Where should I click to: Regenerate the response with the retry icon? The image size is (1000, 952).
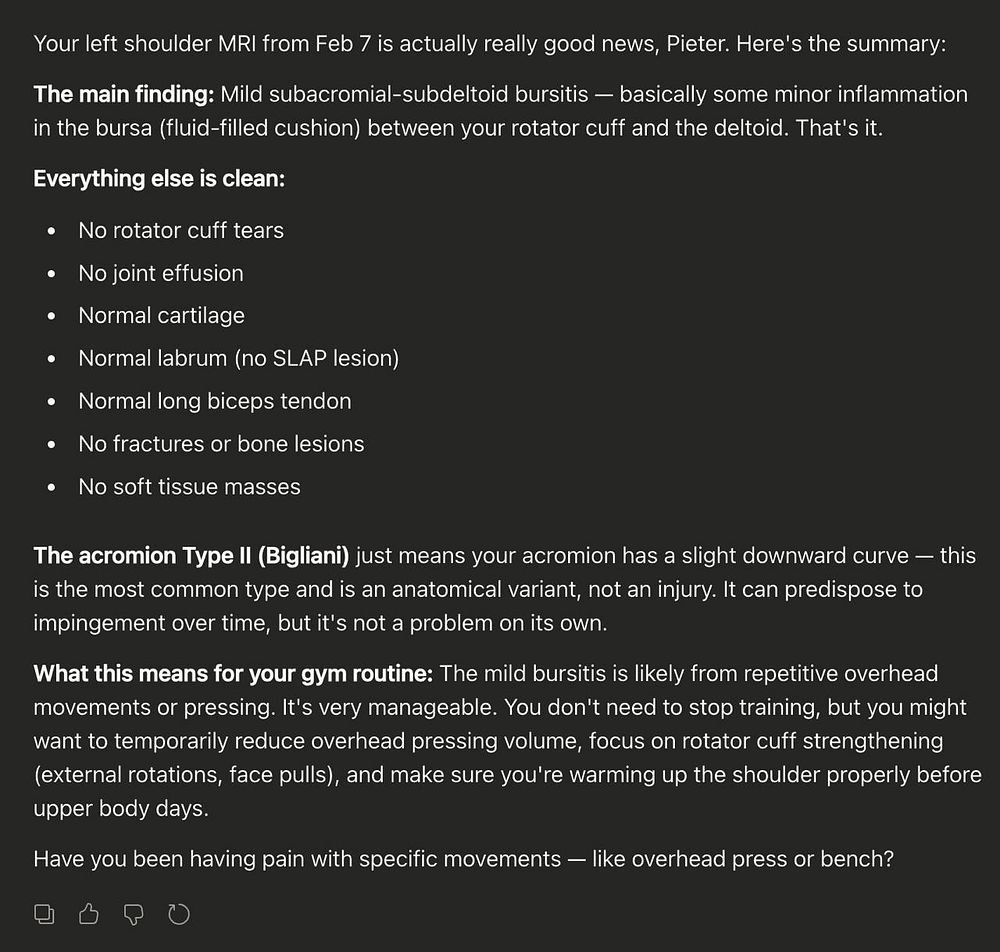point(178,913)
